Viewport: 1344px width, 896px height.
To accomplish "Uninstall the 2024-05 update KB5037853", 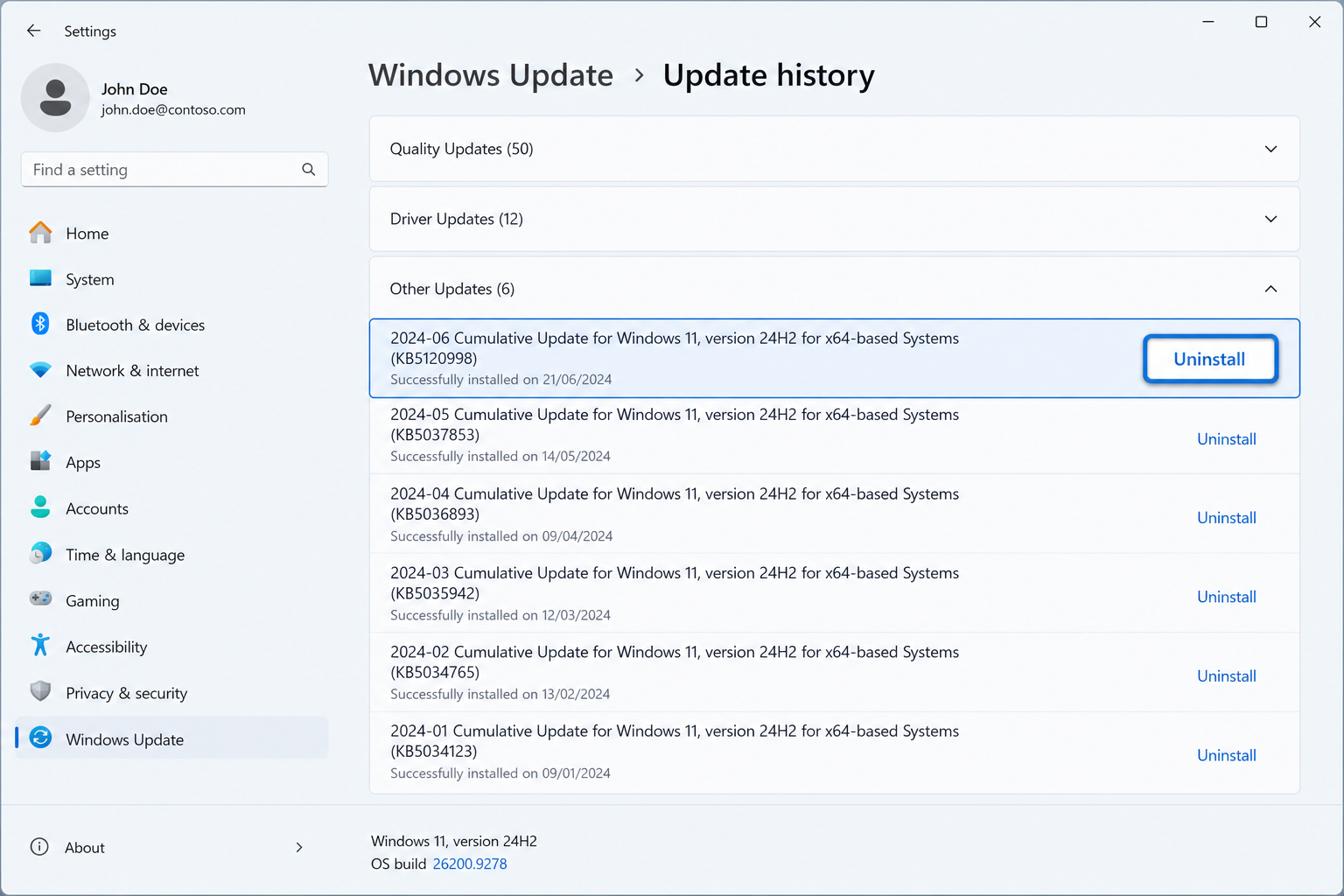I will [x=1227, y=439].
